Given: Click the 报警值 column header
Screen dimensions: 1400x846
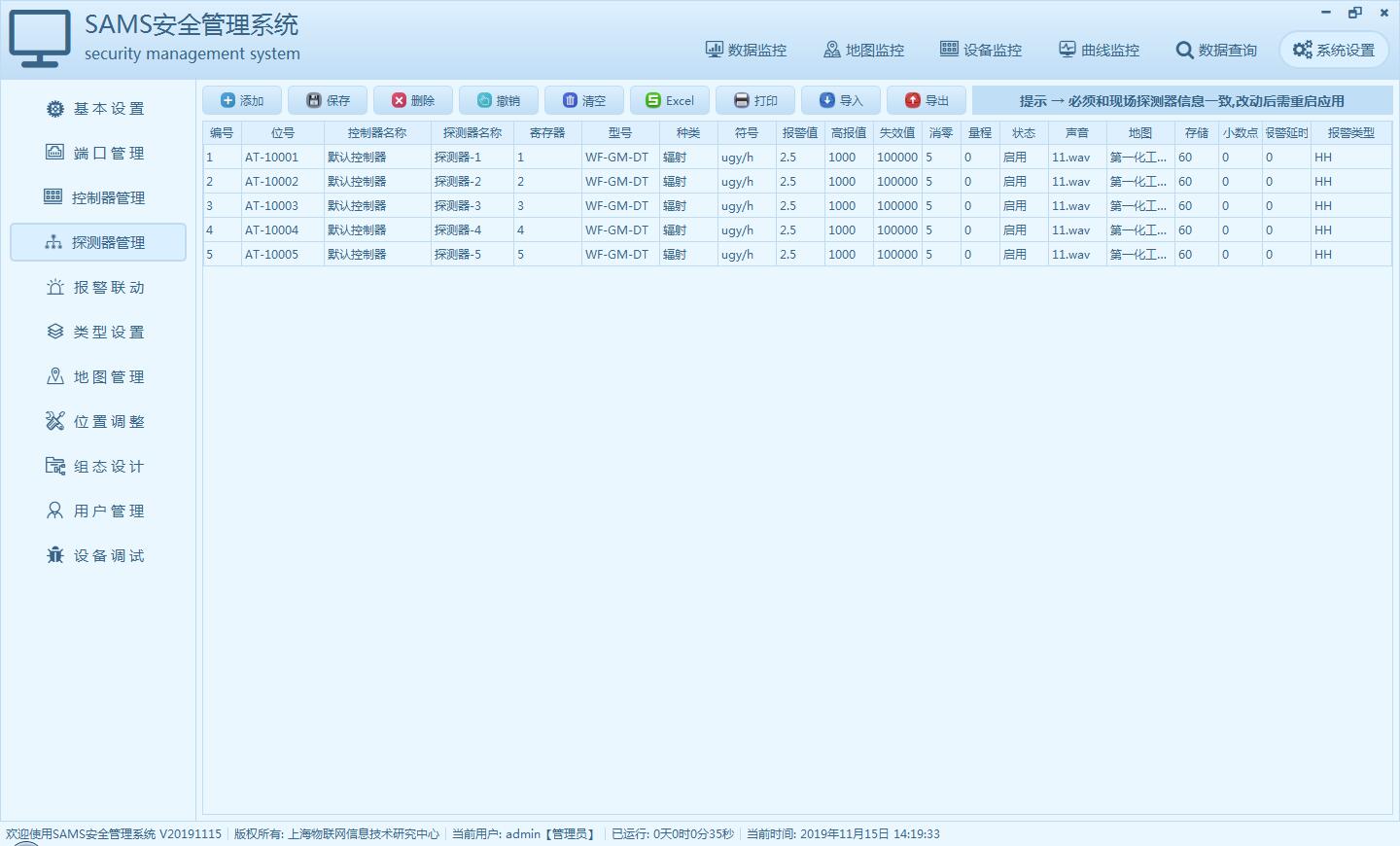Looking at the screenshot, I should 800,132.
